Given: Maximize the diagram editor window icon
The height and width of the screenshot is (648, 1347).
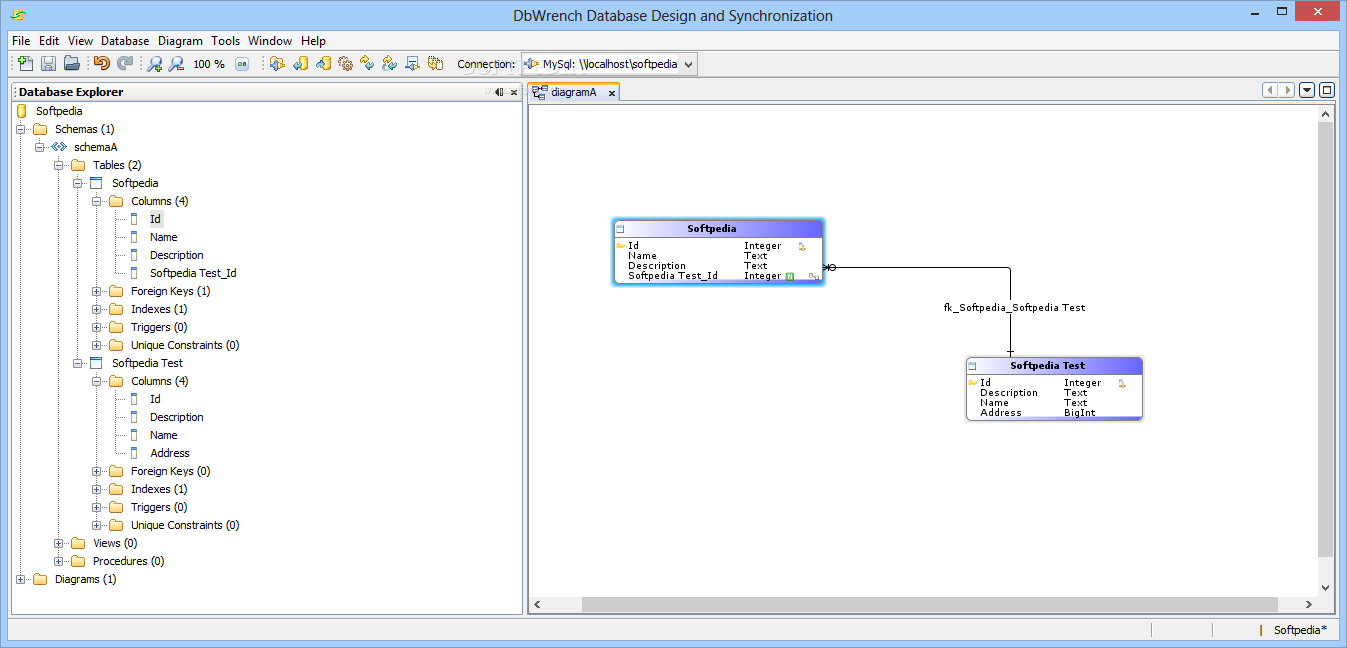Looking at the screenshot, I should click(x=1327, y=90).
